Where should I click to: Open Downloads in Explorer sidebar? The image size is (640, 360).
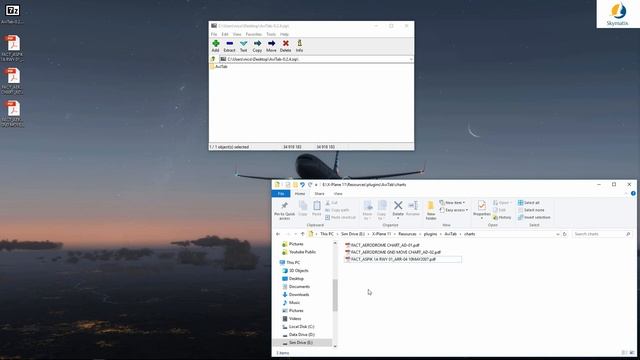pyautogui.click(x=296, y=295)
